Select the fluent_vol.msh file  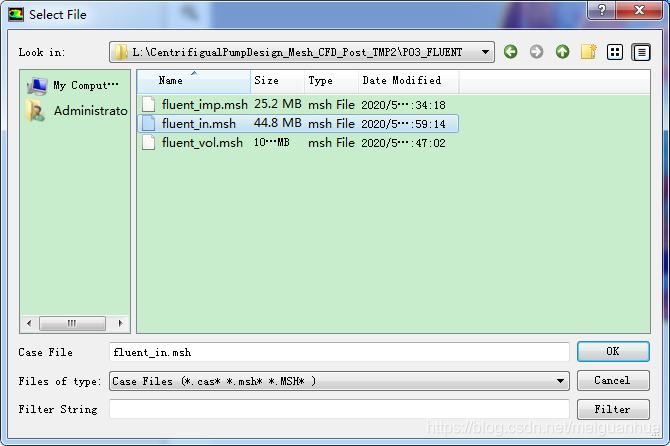tap(201, 143)
